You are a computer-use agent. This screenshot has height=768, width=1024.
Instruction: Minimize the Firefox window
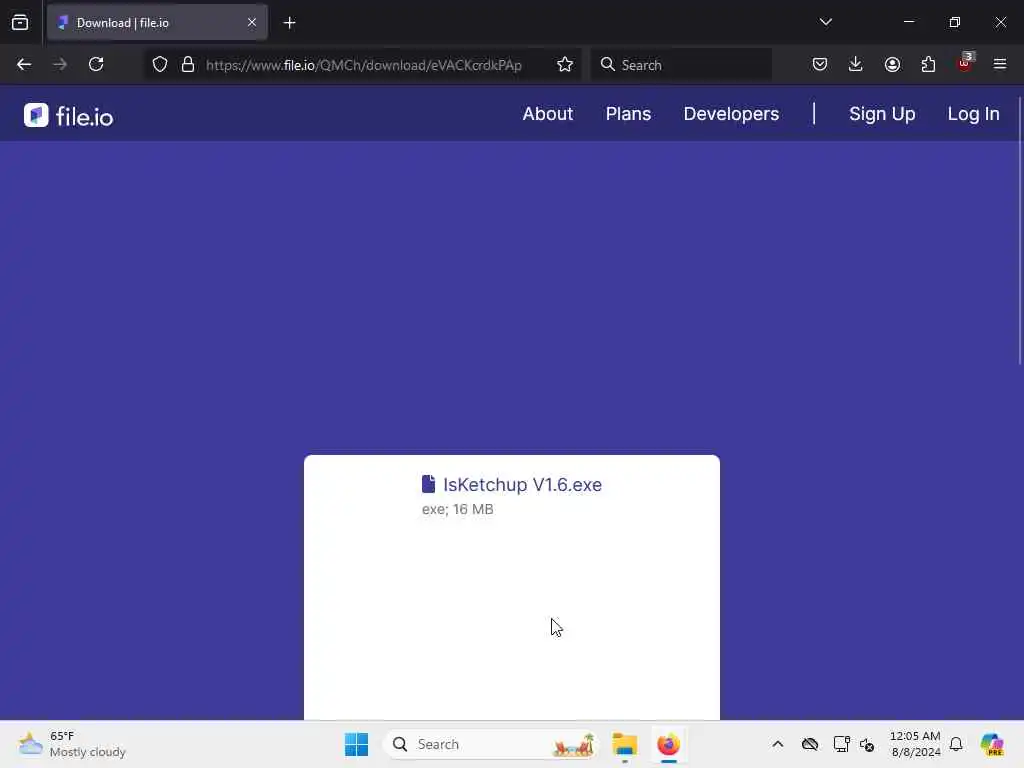click(908, 22)
